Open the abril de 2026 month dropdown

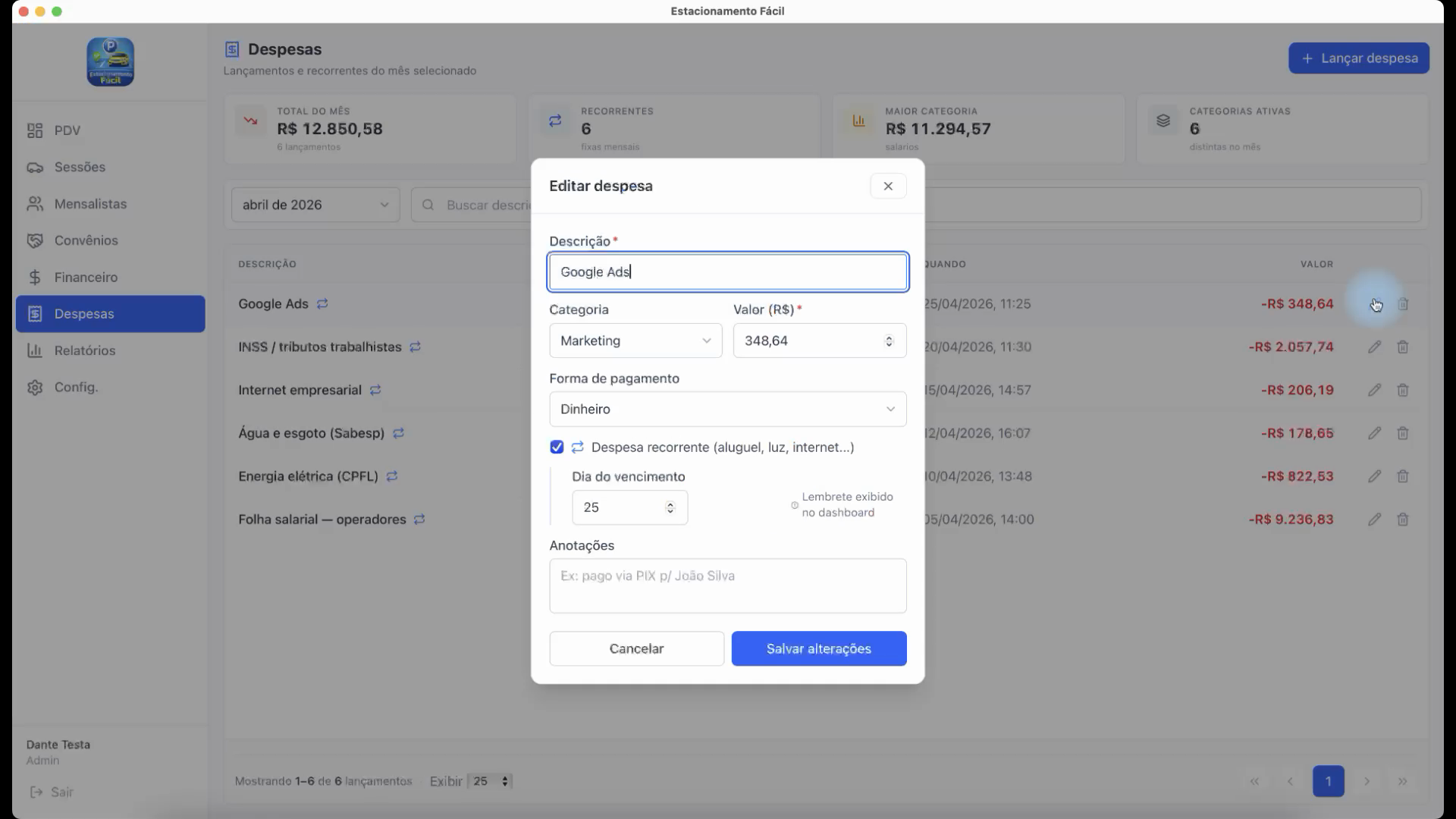click(315, 205)
